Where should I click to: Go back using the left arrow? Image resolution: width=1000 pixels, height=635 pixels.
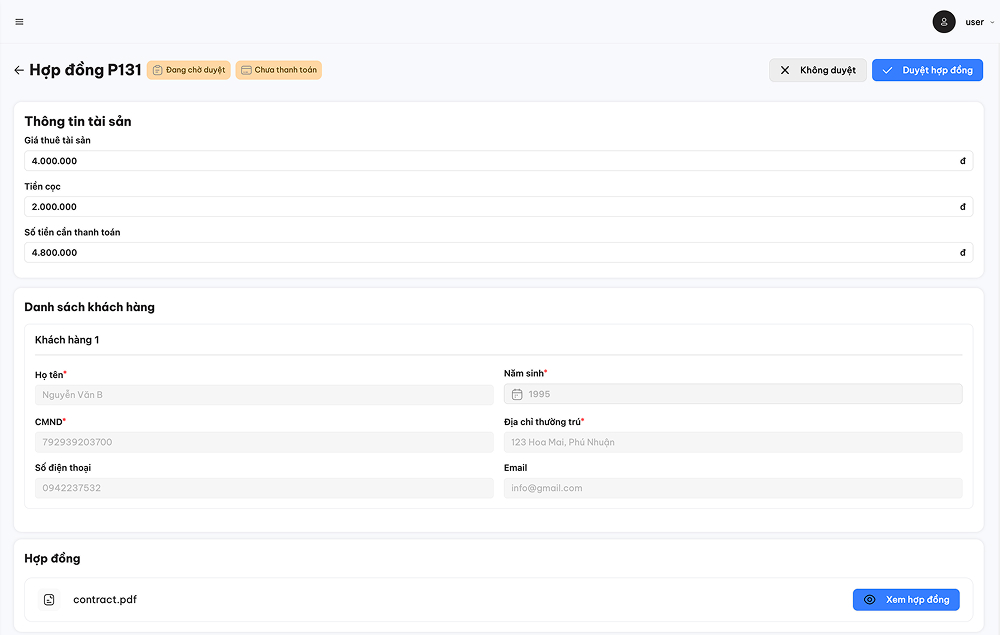pyautogui.click(x=18, y=70)
